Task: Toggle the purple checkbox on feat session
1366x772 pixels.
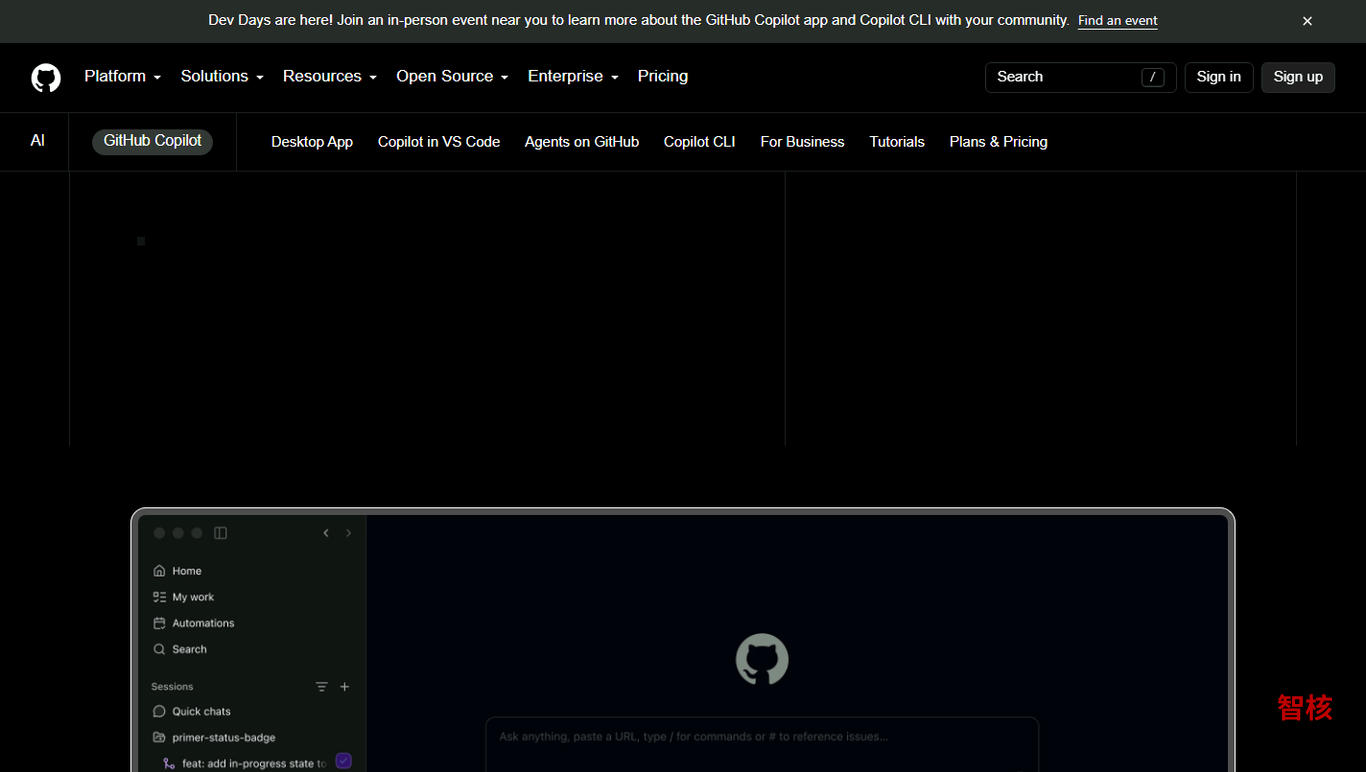Action: pos(343,761)
